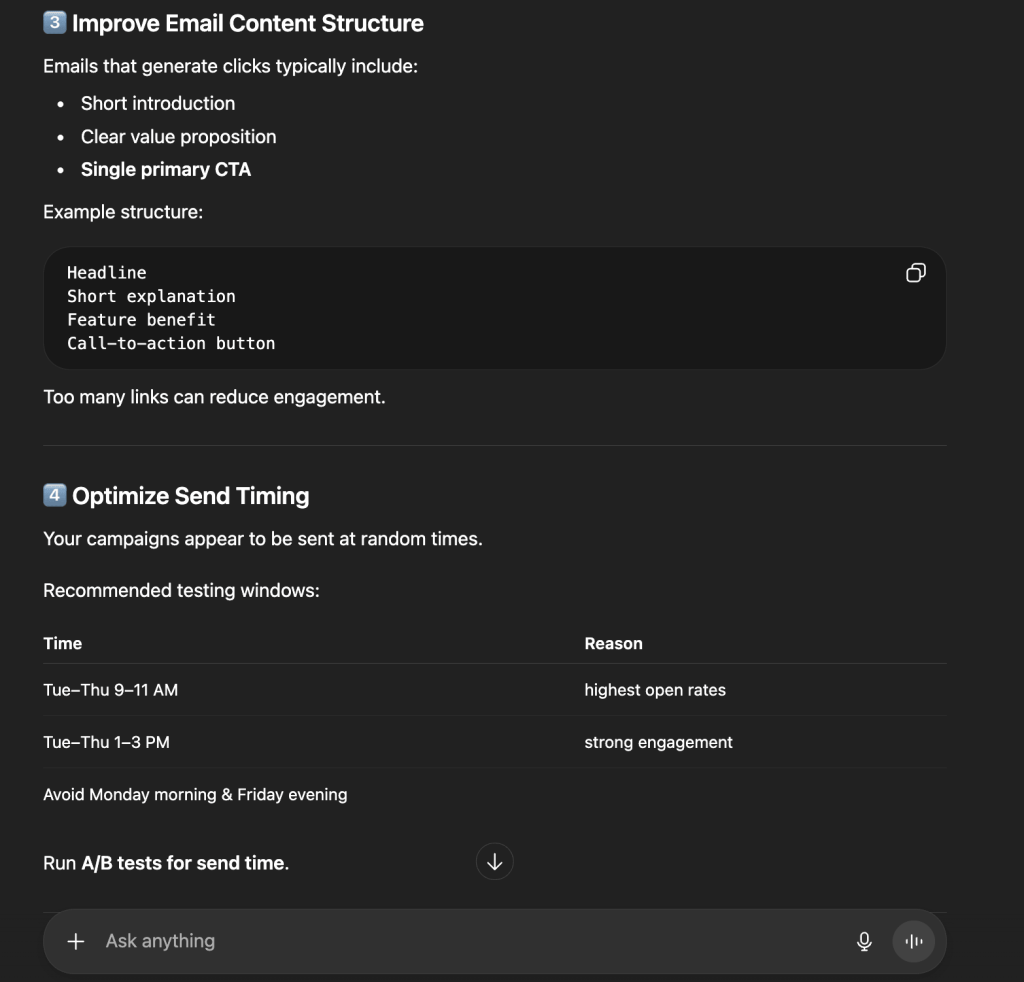Image resolution: width=1024 pixels, height=982 pixels.
Task: Select the Reason column header
Action: coord(613,643)
